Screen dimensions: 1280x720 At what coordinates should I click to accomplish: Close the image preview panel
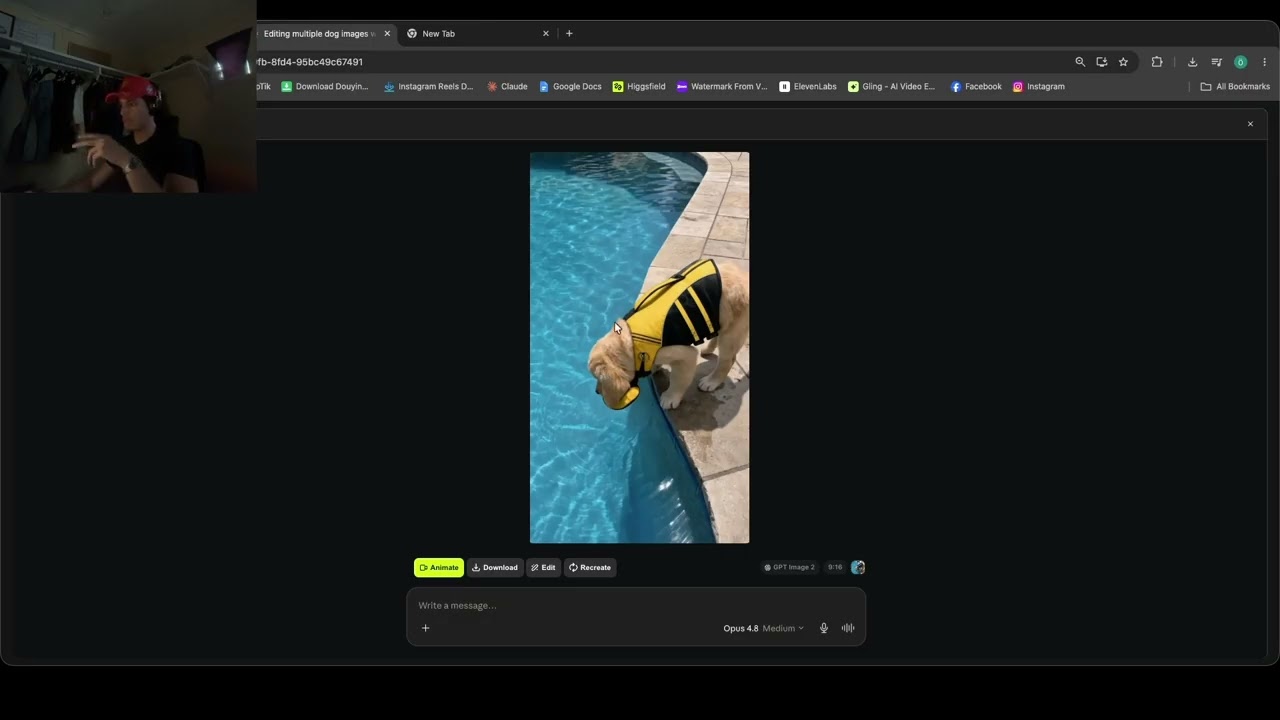pos(1250,124)
